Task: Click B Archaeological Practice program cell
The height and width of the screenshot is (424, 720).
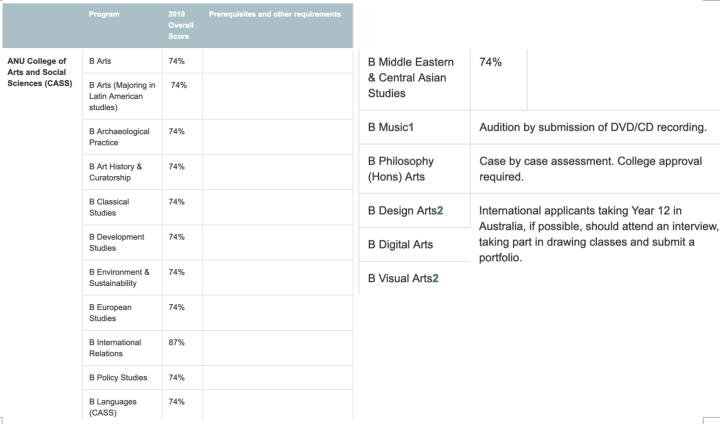Action: 122,137
